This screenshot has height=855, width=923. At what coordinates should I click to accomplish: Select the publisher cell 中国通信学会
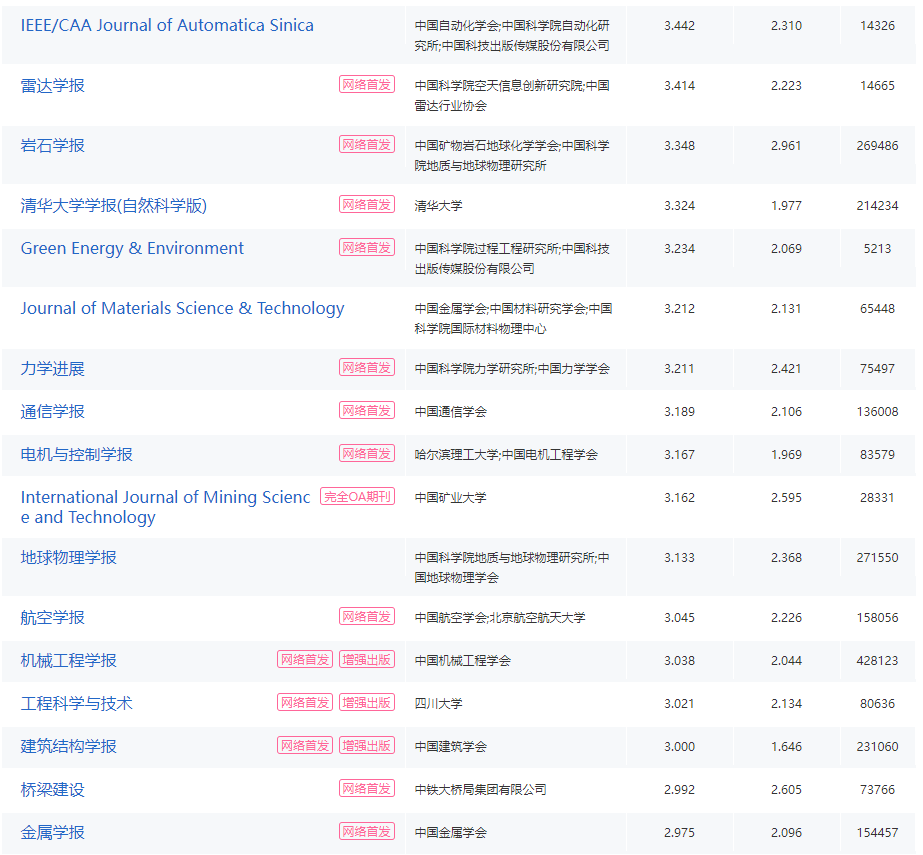(451, 412)
